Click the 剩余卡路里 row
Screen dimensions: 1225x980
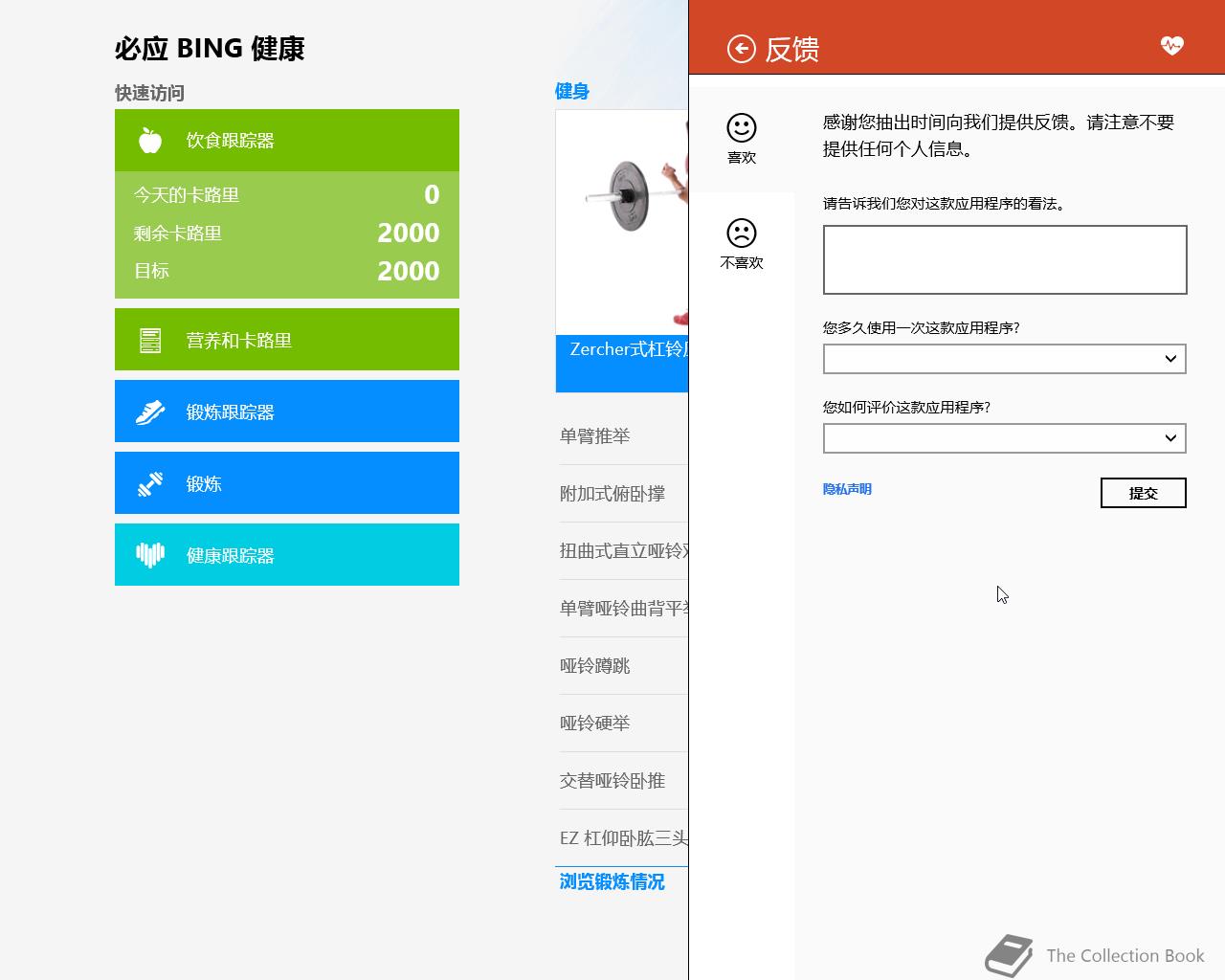[x=287, y=233]
